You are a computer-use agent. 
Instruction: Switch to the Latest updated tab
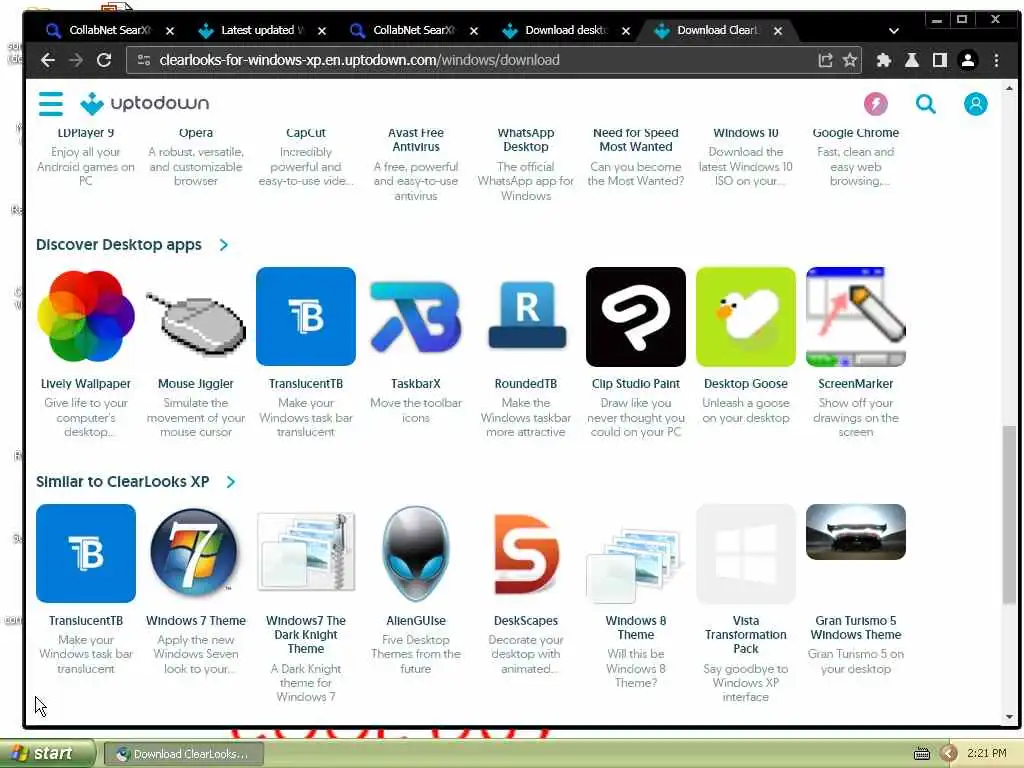[x=262, y=31]
